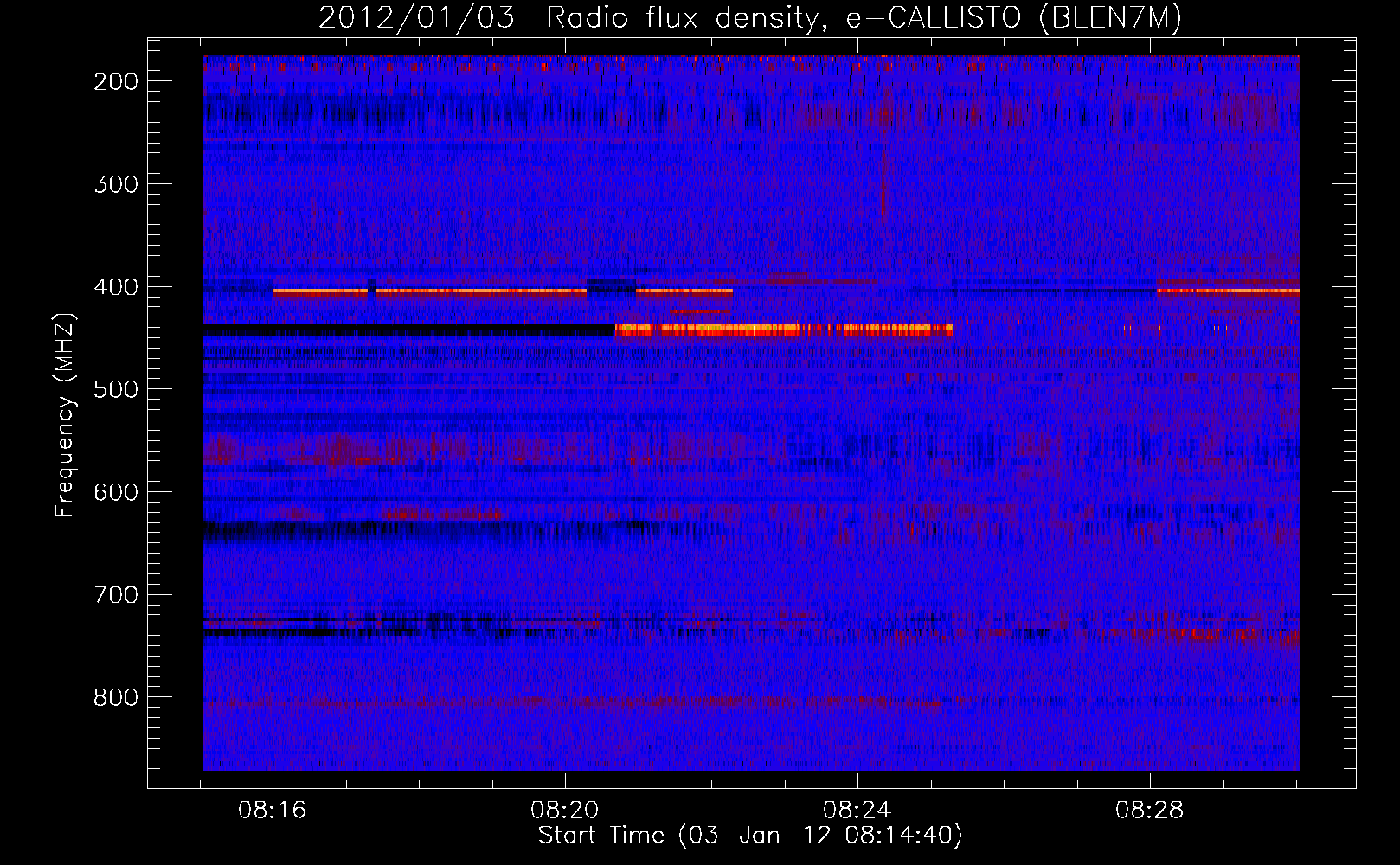Click the '700' frequency tick label
The height and width of the screenshot is (865, 1400).
coord(116,595)
